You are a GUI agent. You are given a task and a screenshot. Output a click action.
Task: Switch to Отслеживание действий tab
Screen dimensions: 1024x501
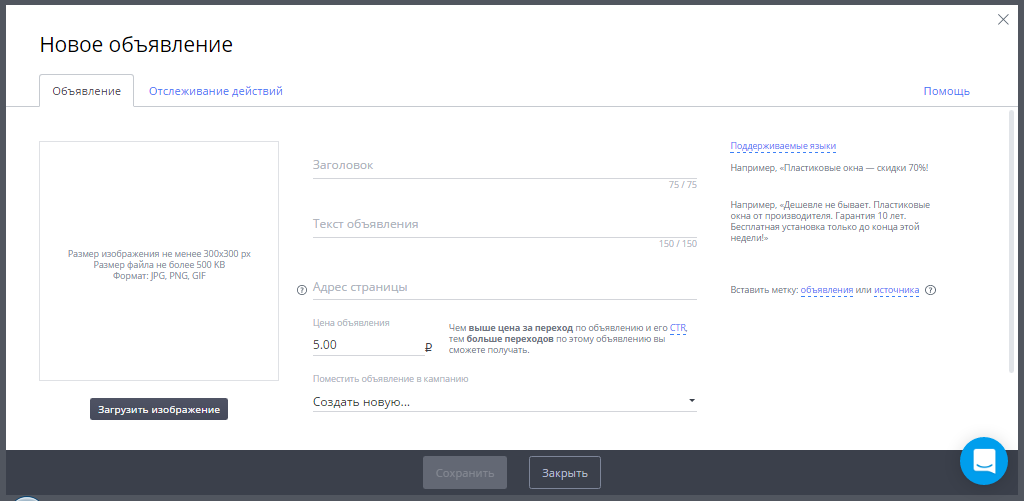click(216, 91)
